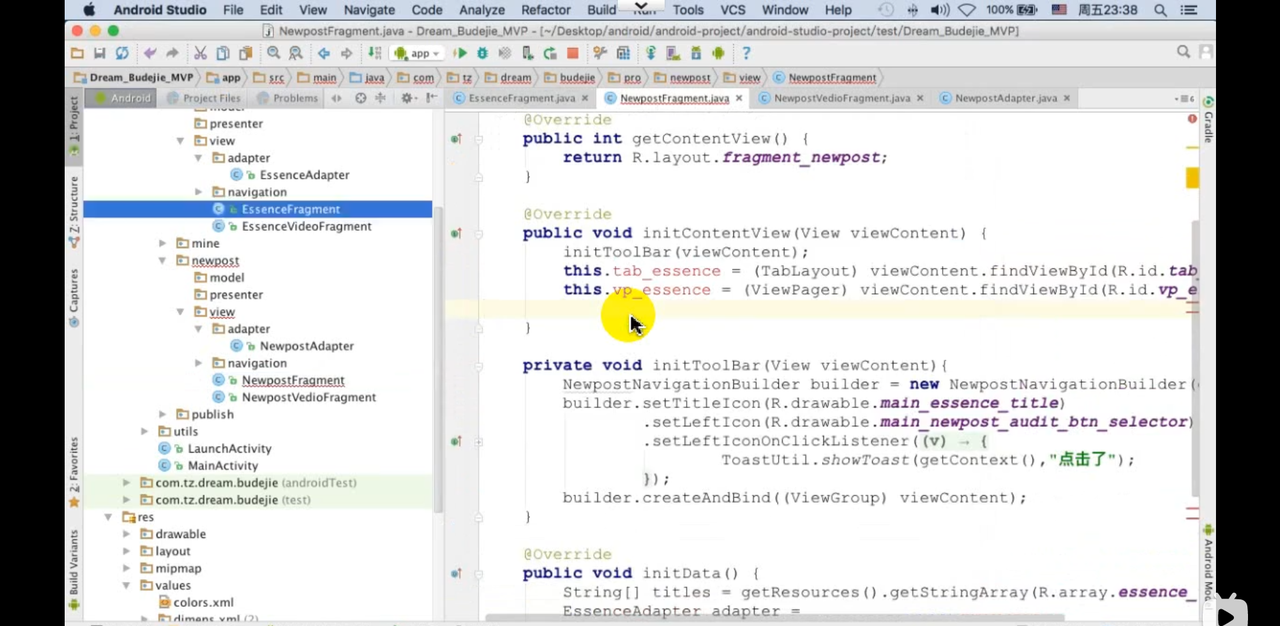
Task: Click the Save All floppy disk icon
Action: (x=99, y=53)
